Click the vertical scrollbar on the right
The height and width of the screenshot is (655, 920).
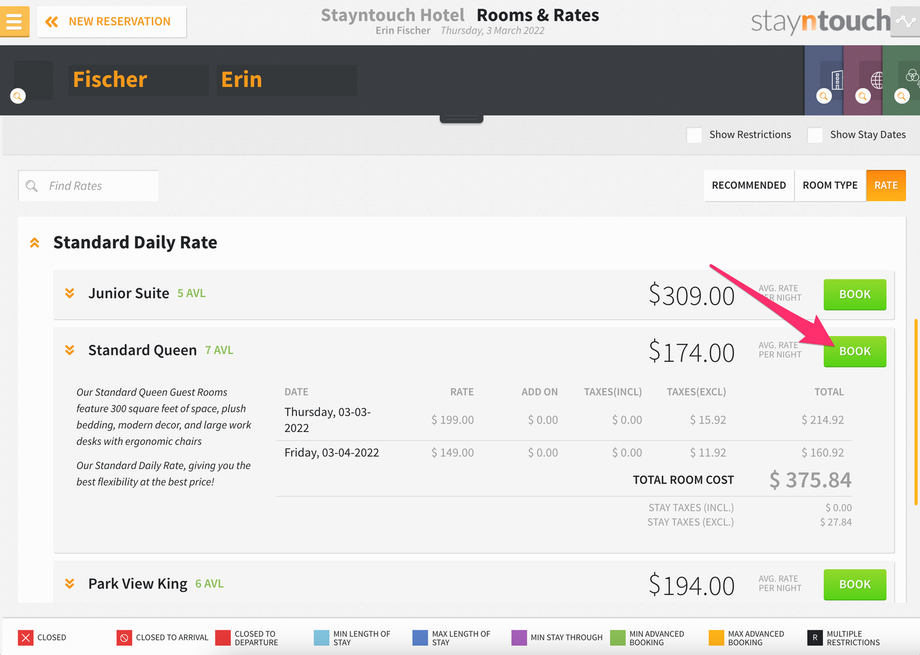[916, 411]
